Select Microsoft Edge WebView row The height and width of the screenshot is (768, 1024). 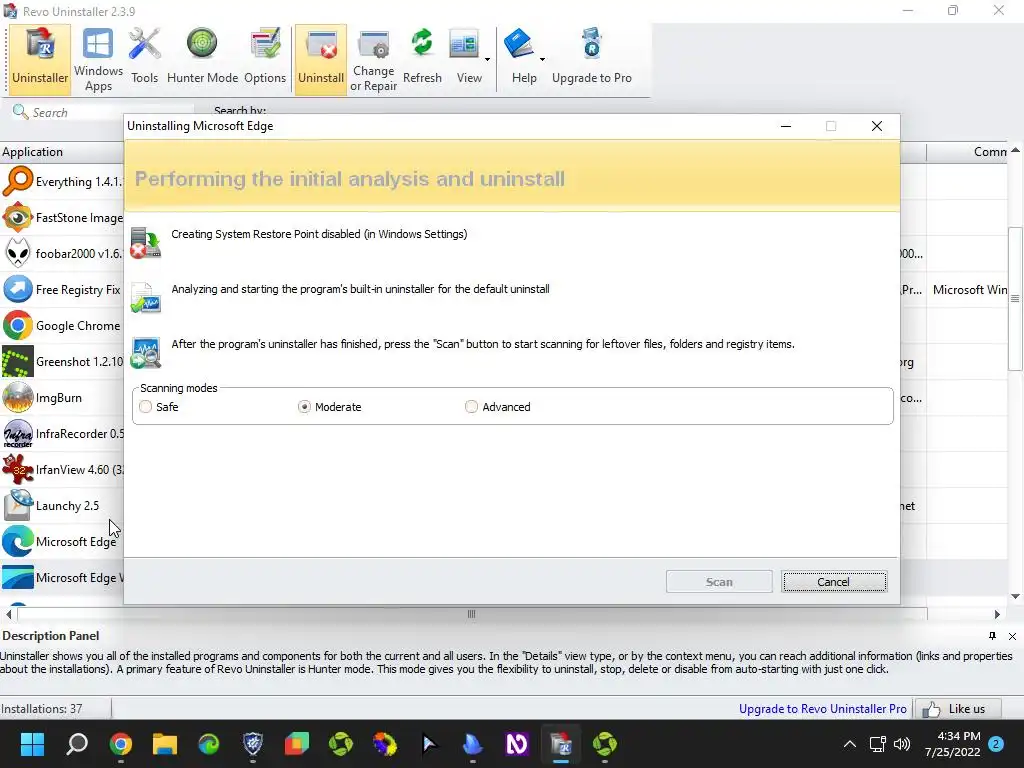click(x=62, y=577)
